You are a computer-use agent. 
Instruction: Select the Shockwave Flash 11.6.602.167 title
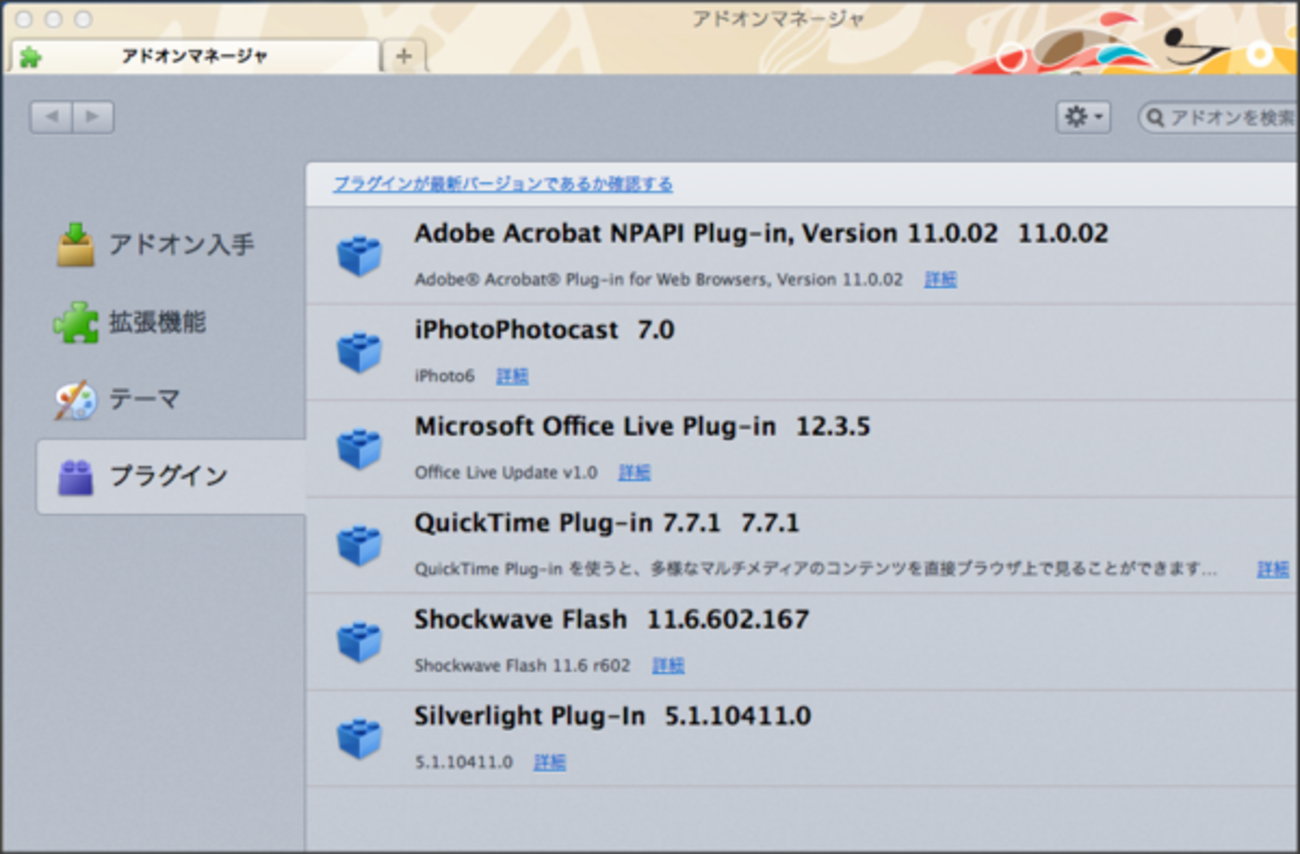[x=611, y=620]
